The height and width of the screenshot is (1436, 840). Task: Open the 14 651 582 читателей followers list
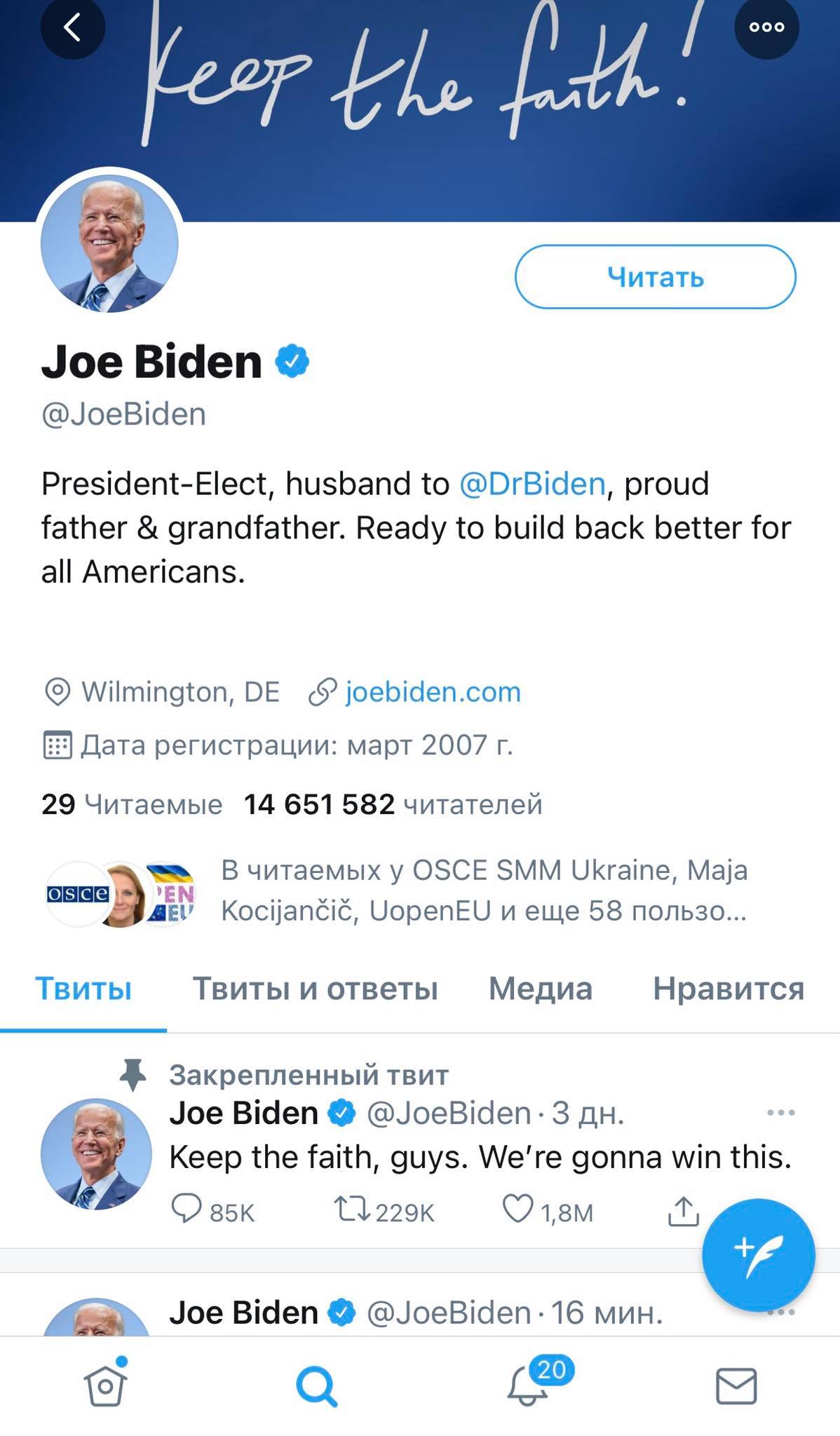click(393, 804)
